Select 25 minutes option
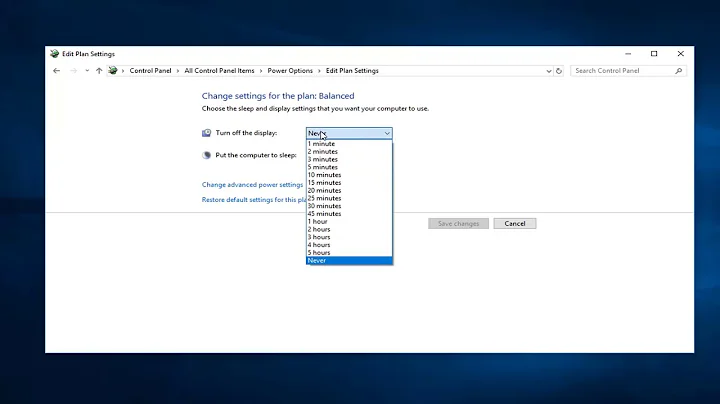720x404 pixels. point(349,198)
